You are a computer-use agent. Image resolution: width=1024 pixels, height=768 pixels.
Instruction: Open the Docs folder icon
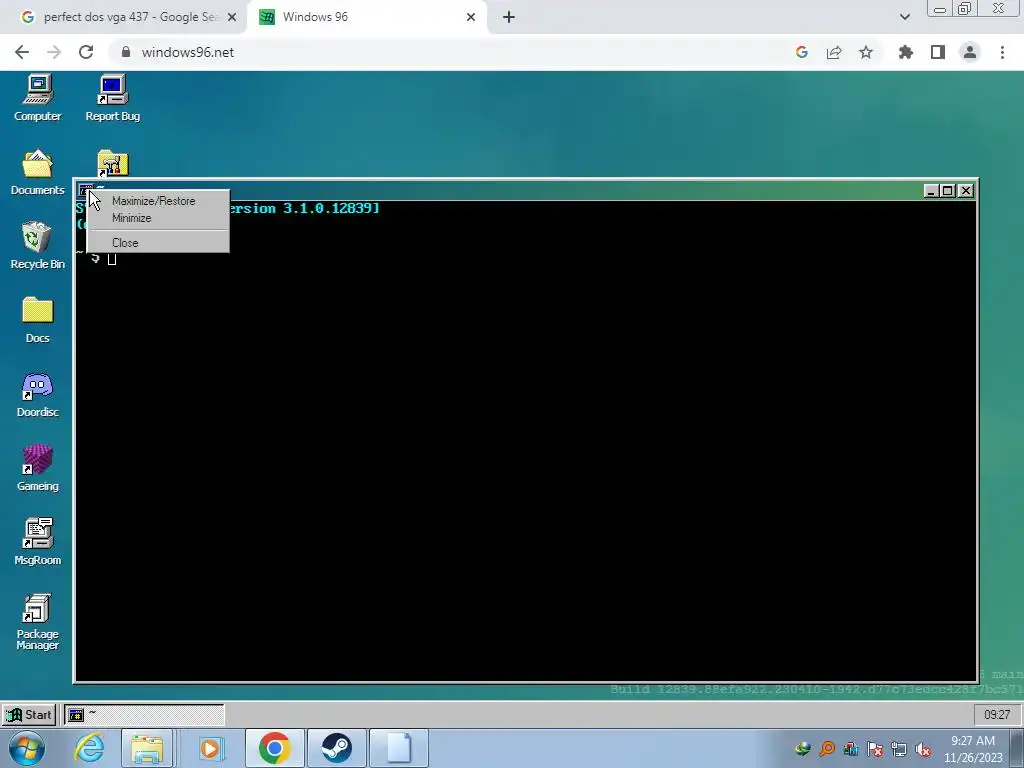[37, 320]
